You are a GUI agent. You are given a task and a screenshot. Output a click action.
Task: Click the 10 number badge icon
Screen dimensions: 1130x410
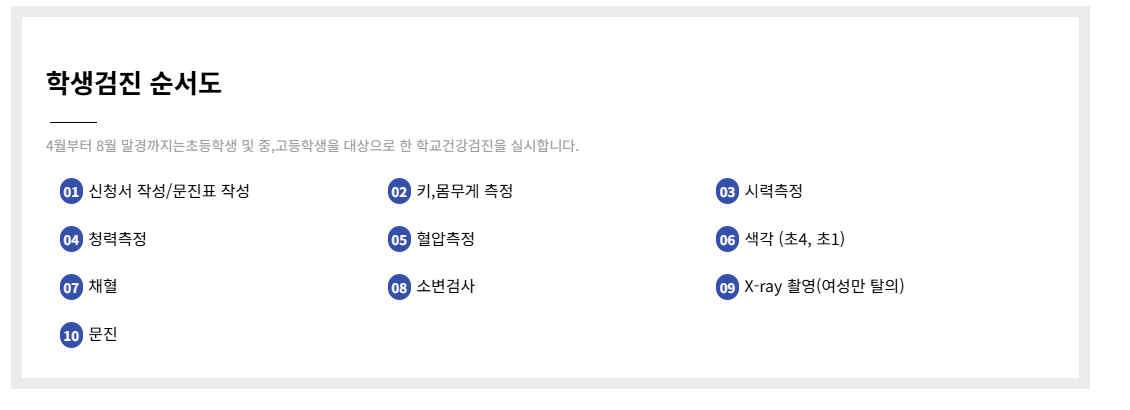[x=71, y=336]
